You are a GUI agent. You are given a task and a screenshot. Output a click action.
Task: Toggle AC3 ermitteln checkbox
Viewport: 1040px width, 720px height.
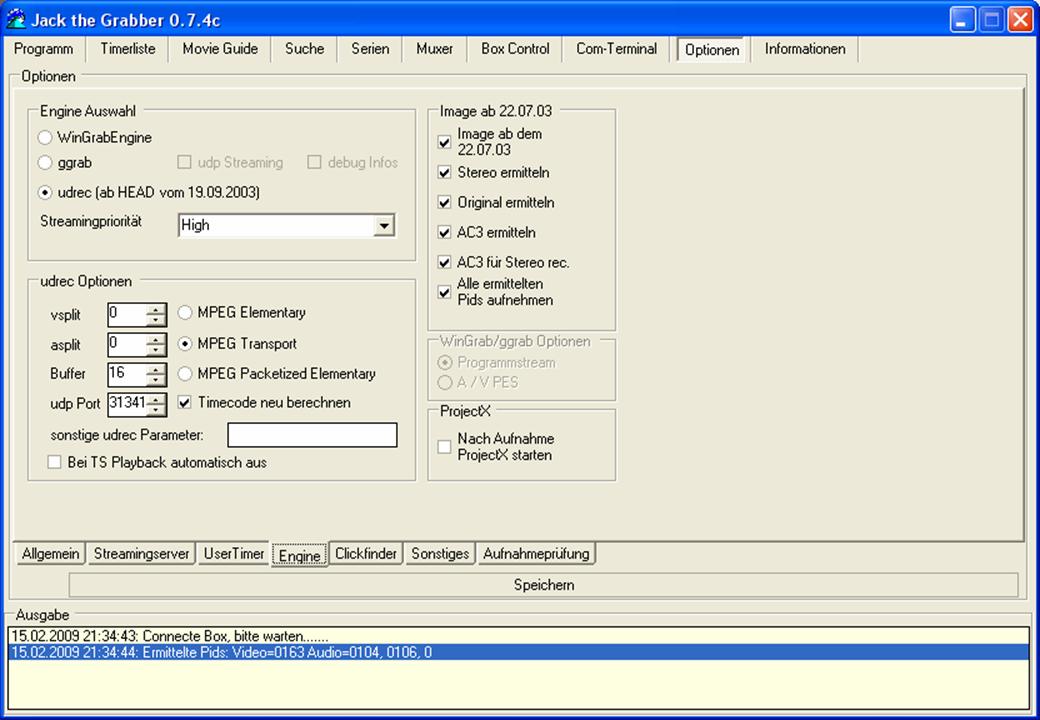444,233
